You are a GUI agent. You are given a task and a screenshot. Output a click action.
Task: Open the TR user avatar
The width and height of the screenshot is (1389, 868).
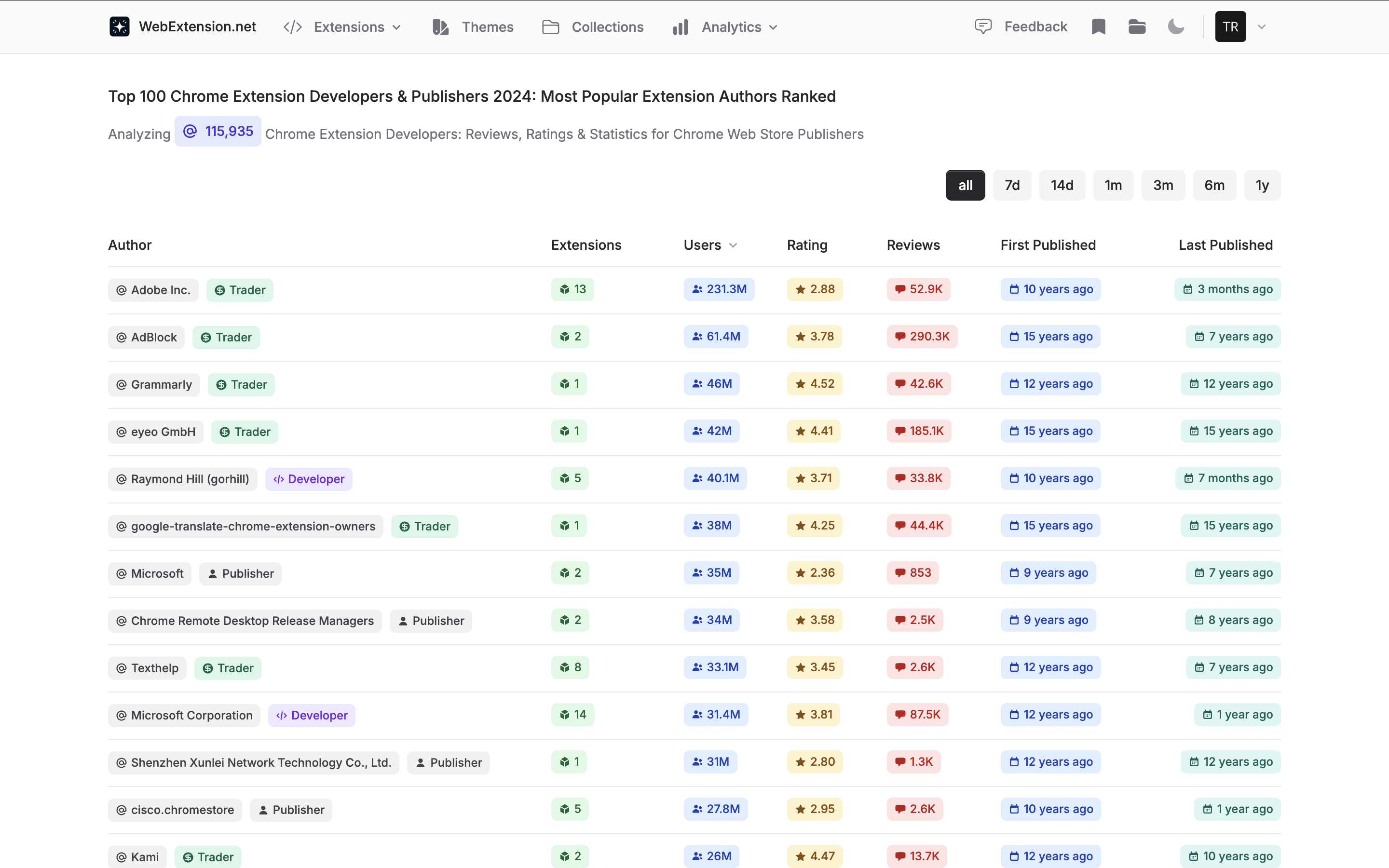click(1231, 27)
